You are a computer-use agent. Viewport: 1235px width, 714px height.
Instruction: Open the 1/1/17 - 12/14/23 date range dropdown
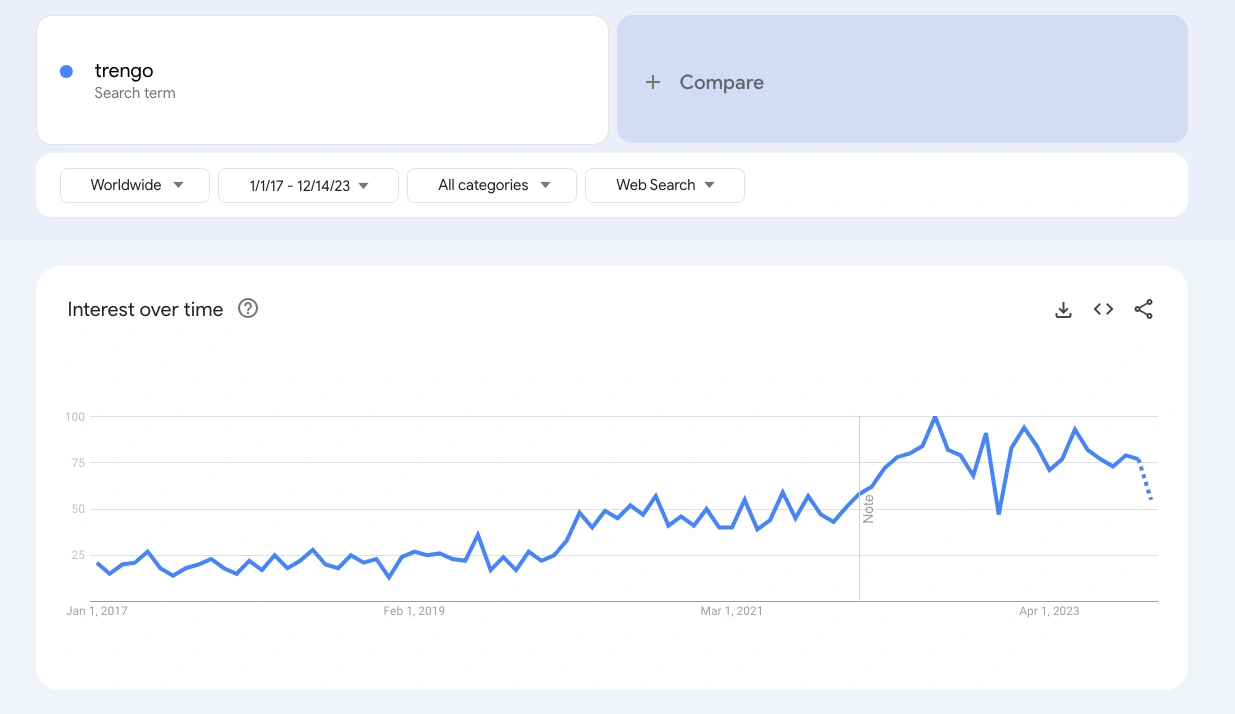[308, 185]
